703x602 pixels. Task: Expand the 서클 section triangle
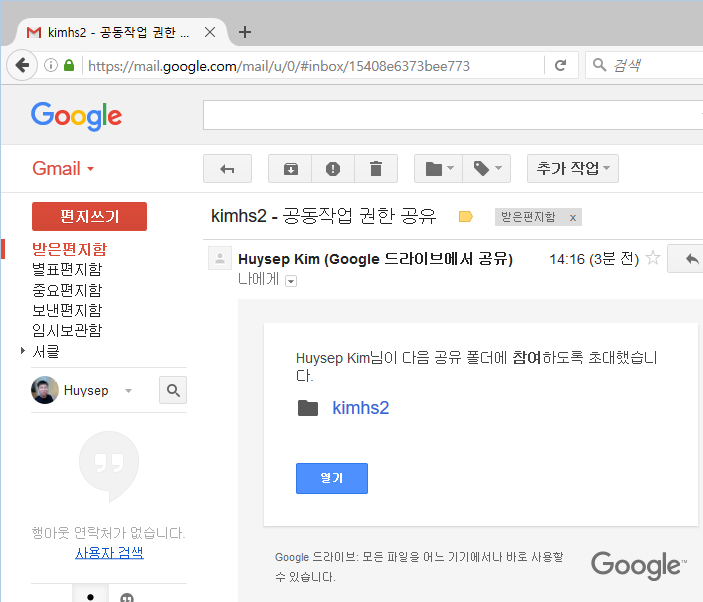coord(22,351)
